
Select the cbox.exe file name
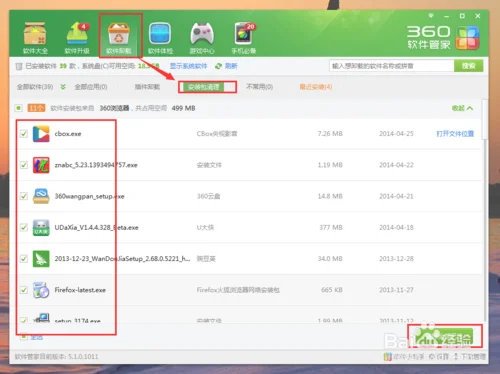point(68,134)
